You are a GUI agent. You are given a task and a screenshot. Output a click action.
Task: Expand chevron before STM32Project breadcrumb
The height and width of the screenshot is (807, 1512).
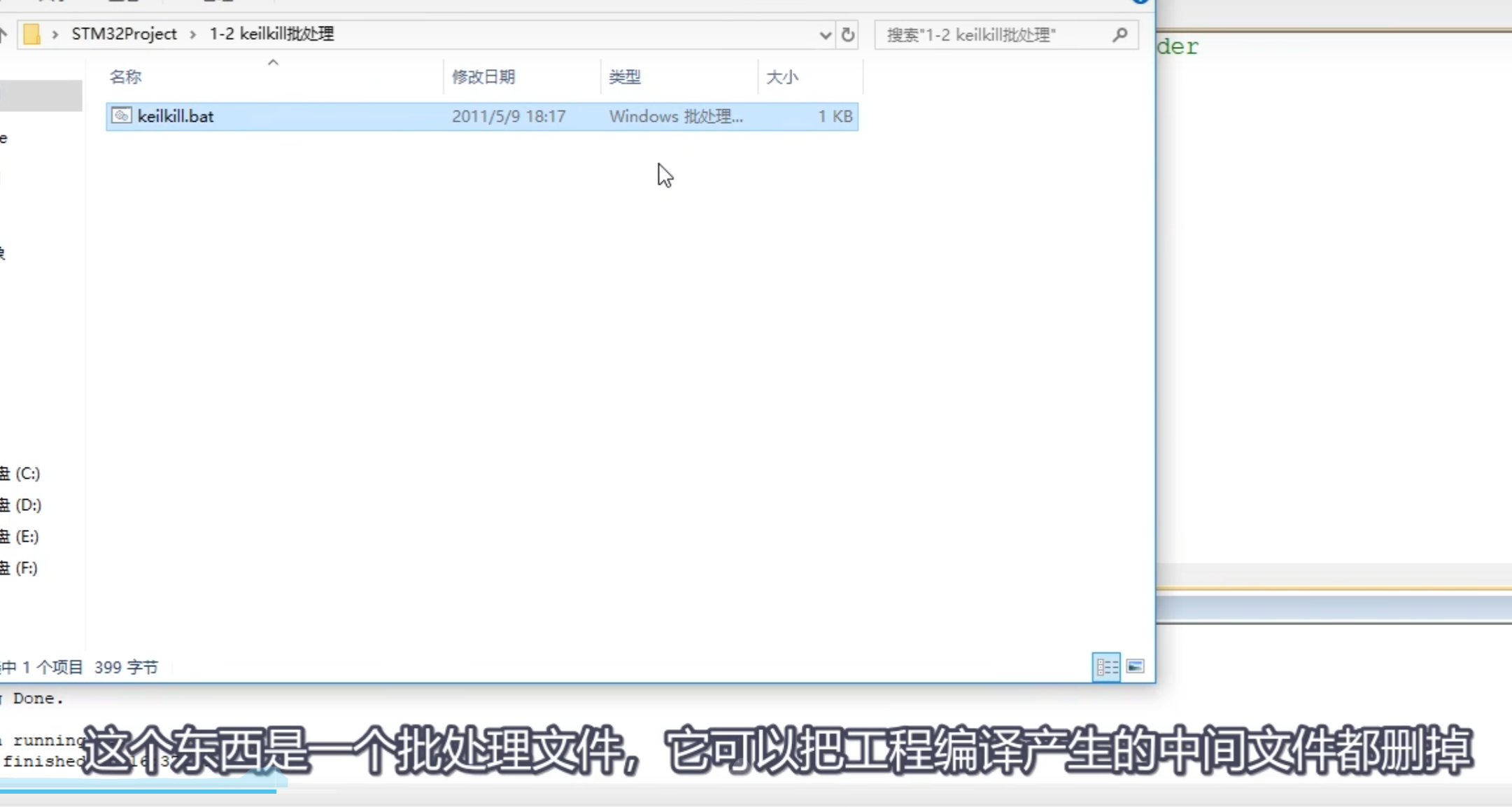pyautogui.click(x=55, y=34)
